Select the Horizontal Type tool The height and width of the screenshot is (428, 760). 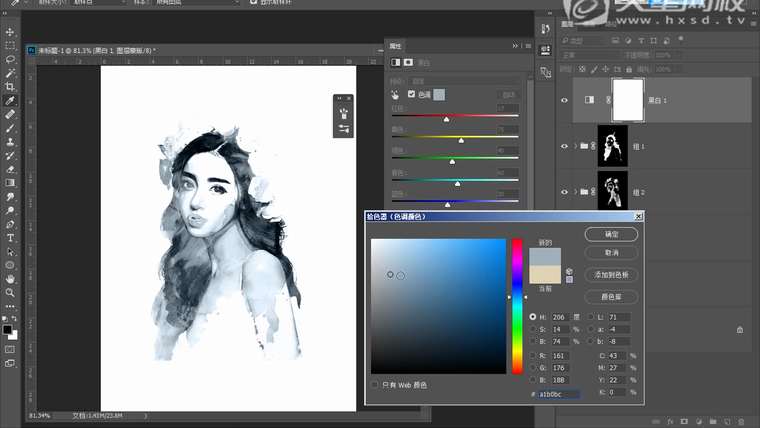10,238
